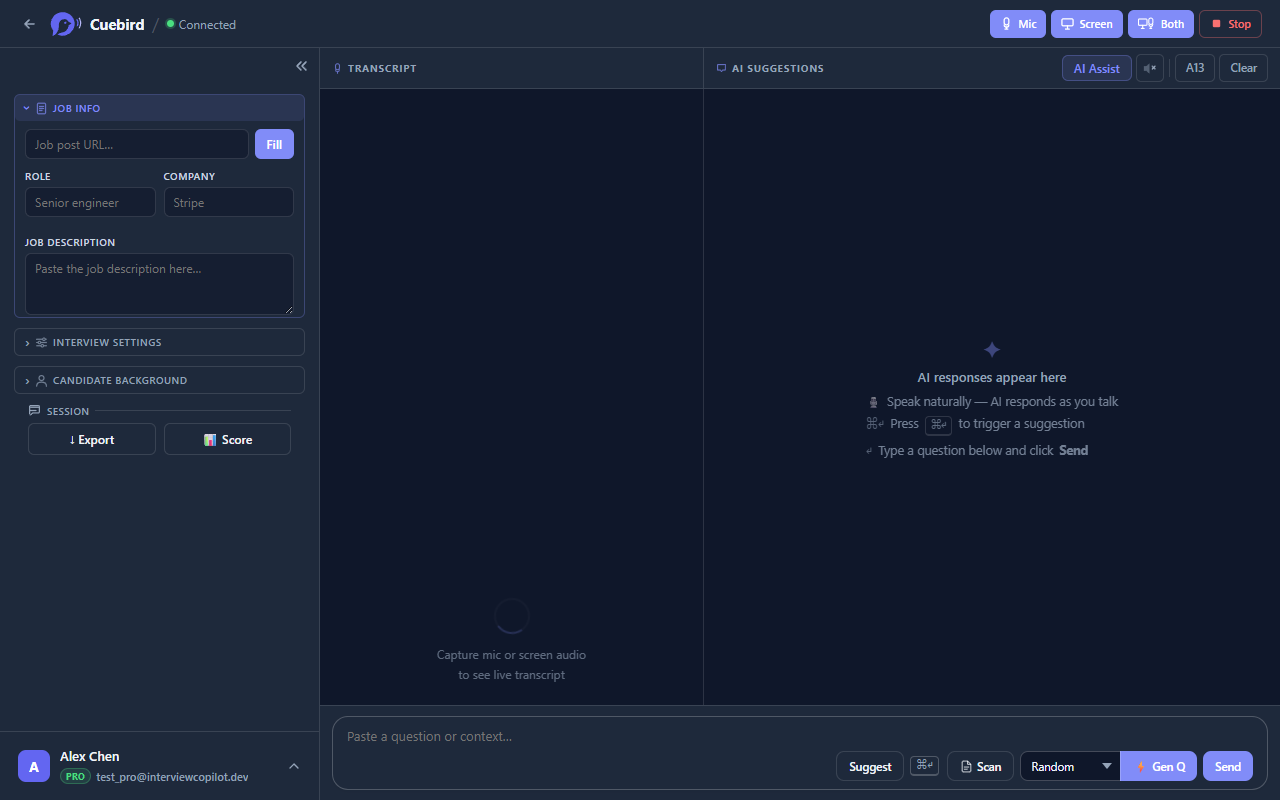This screenshot has height=800, width=1280.
Task: Click the sparkle icon above AI responses
Action: [992, 349]
